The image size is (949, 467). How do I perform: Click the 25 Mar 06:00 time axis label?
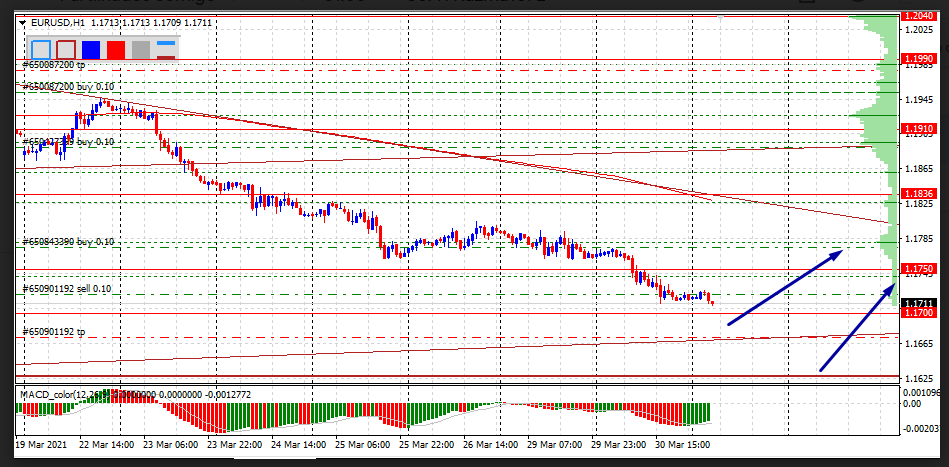click(x=363, y=442)
